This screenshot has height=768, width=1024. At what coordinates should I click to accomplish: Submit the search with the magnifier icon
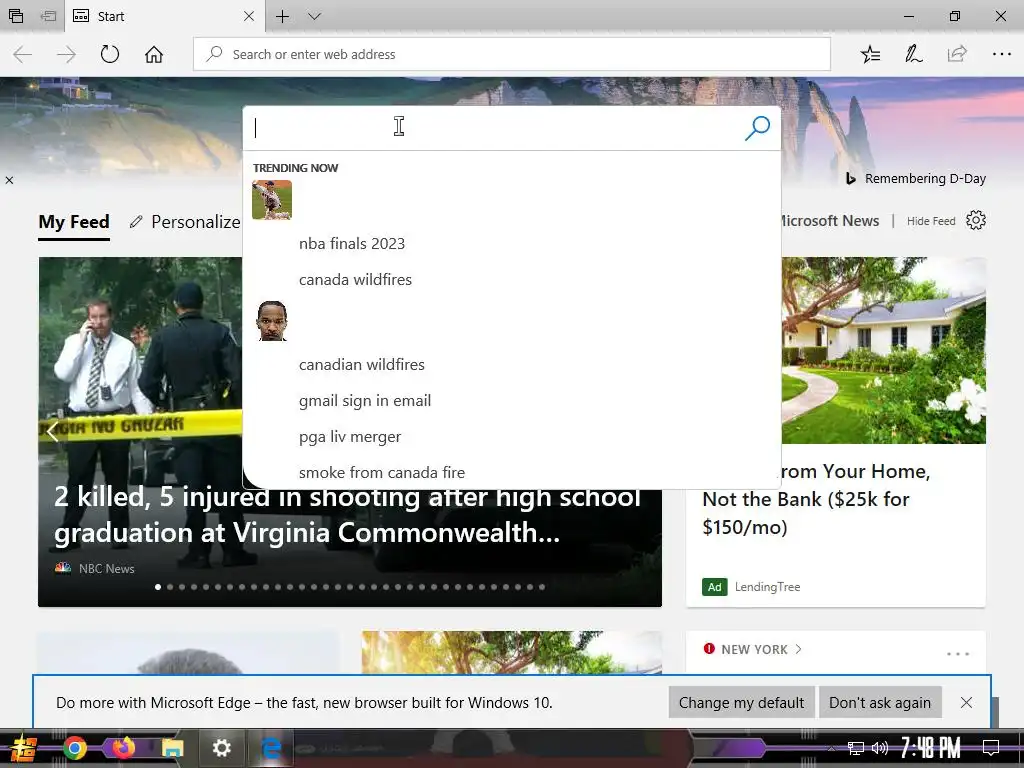(x=758, y=128)
